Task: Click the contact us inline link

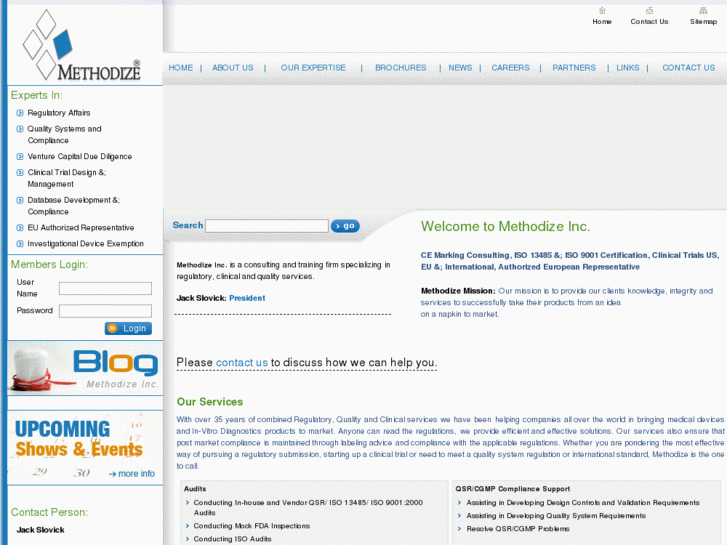Action: [x=242, y=362]
